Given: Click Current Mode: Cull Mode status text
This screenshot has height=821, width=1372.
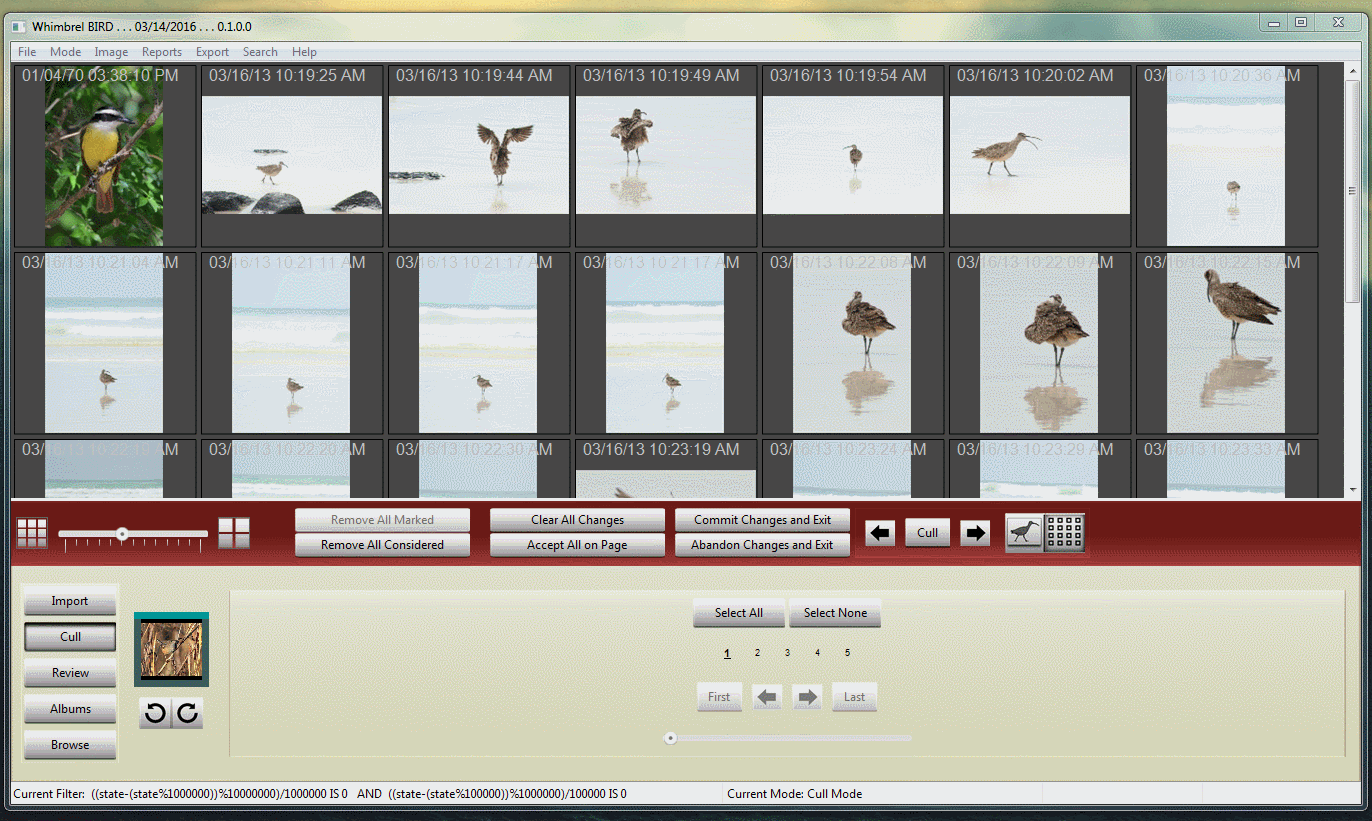Looking at the screenshot, I should pyautogui.click(x=794, y=794).
